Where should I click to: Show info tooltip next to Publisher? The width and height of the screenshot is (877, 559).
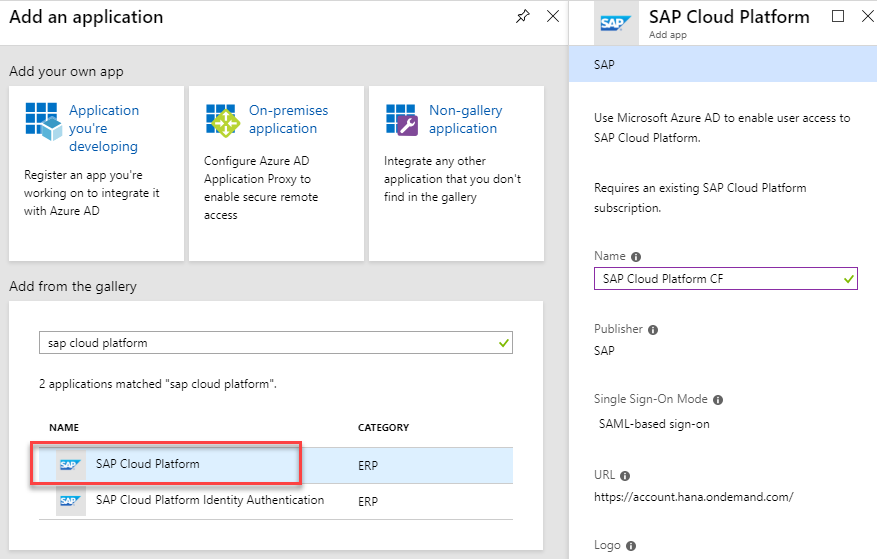click(x=653, y=329)
